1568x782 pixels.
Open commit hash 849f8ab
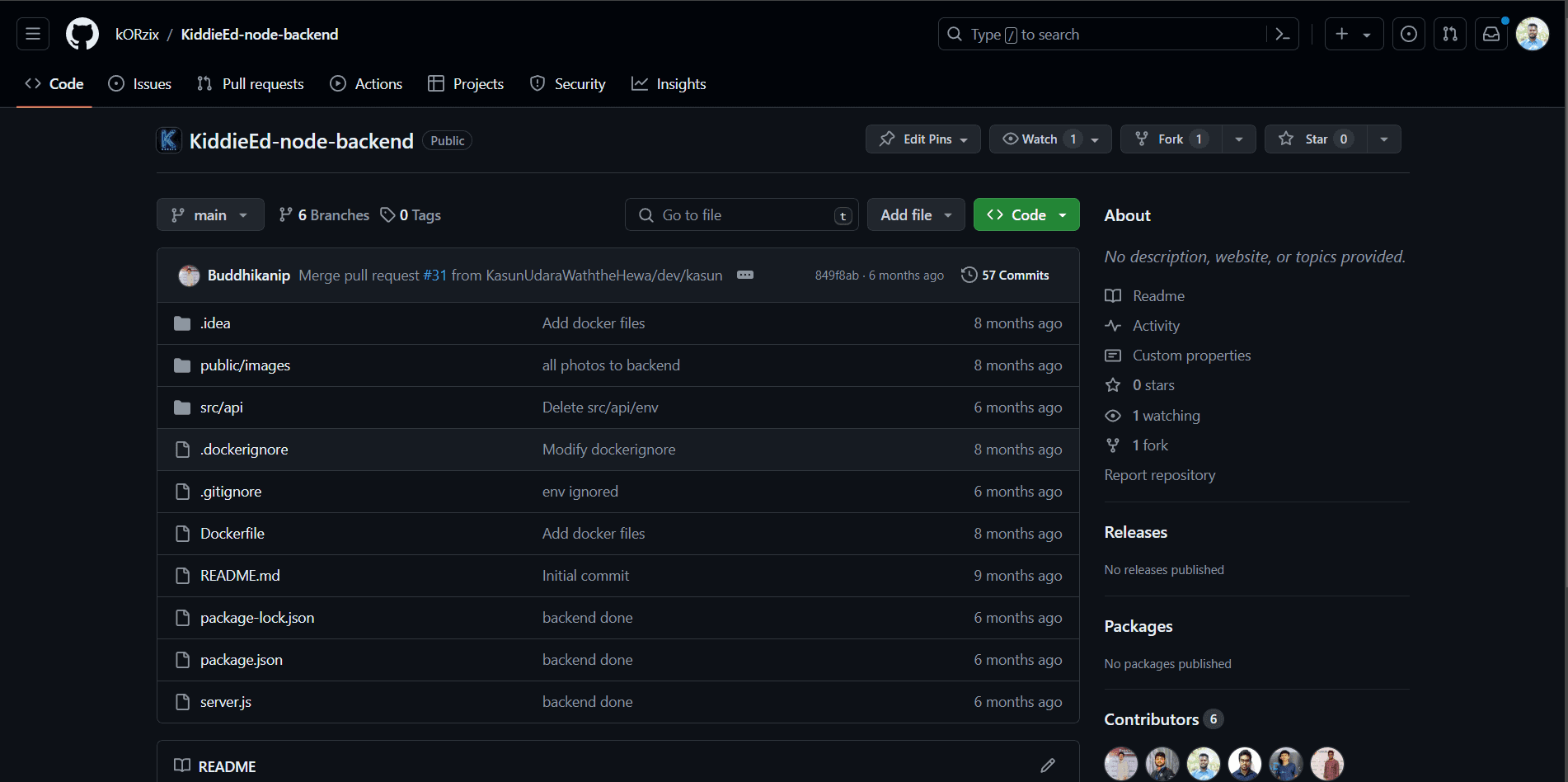click(x=837, y=276)
